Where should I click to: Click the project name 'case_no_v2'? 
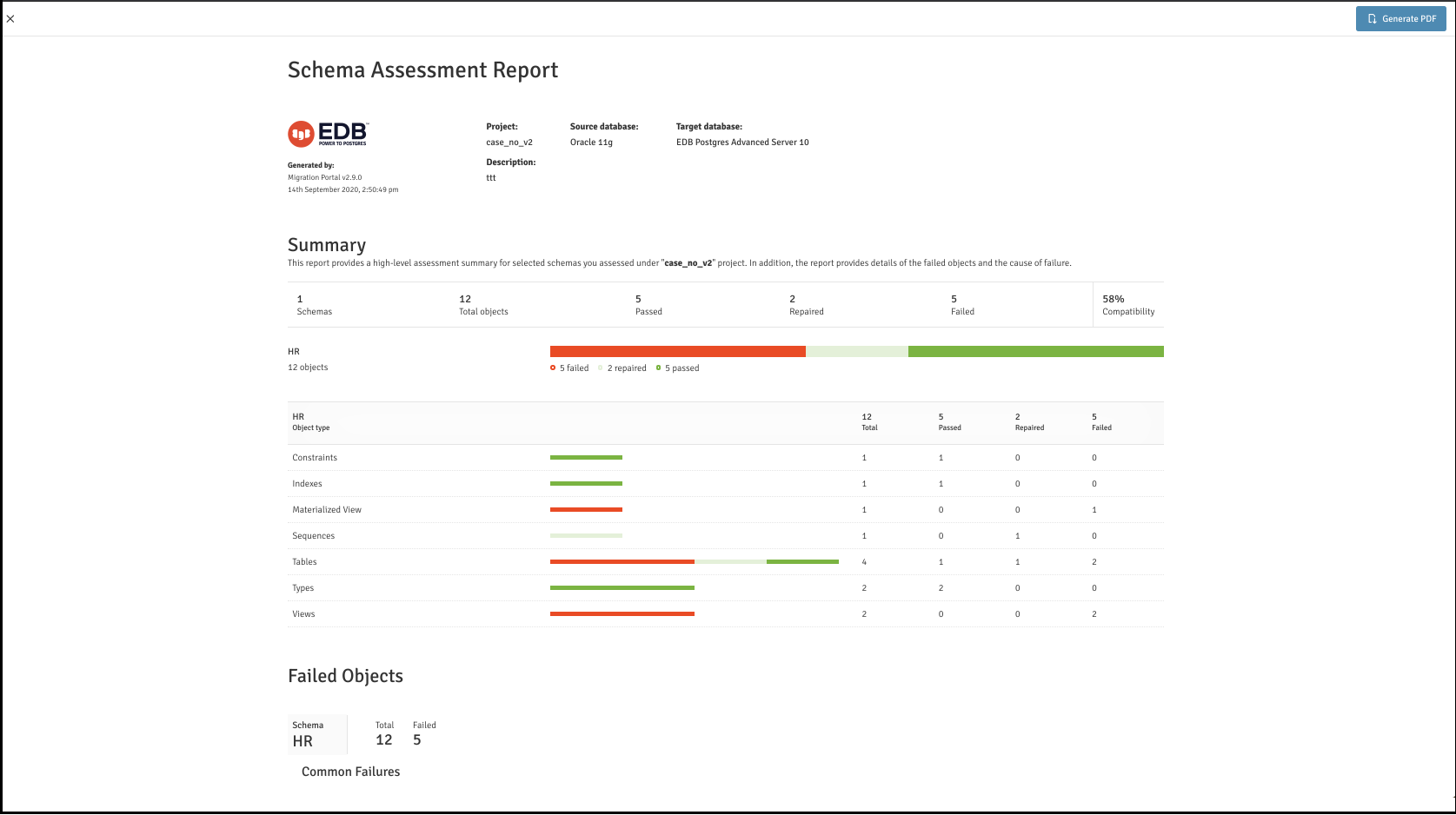[509, 142]
